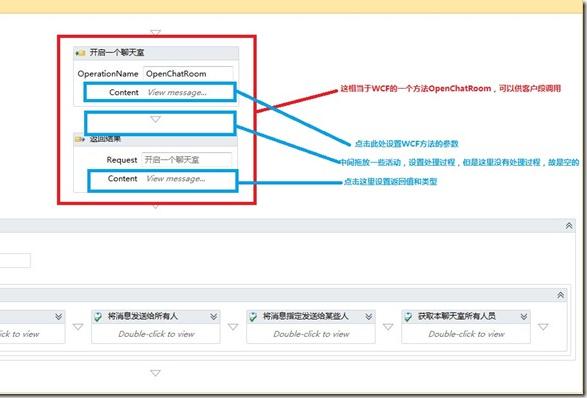587x398 pixels.
Task: Click triangle between 将消息发送给所有人 and 将消息指定发送给某些人
Action: pyautogui.click(x=233, y=327)
